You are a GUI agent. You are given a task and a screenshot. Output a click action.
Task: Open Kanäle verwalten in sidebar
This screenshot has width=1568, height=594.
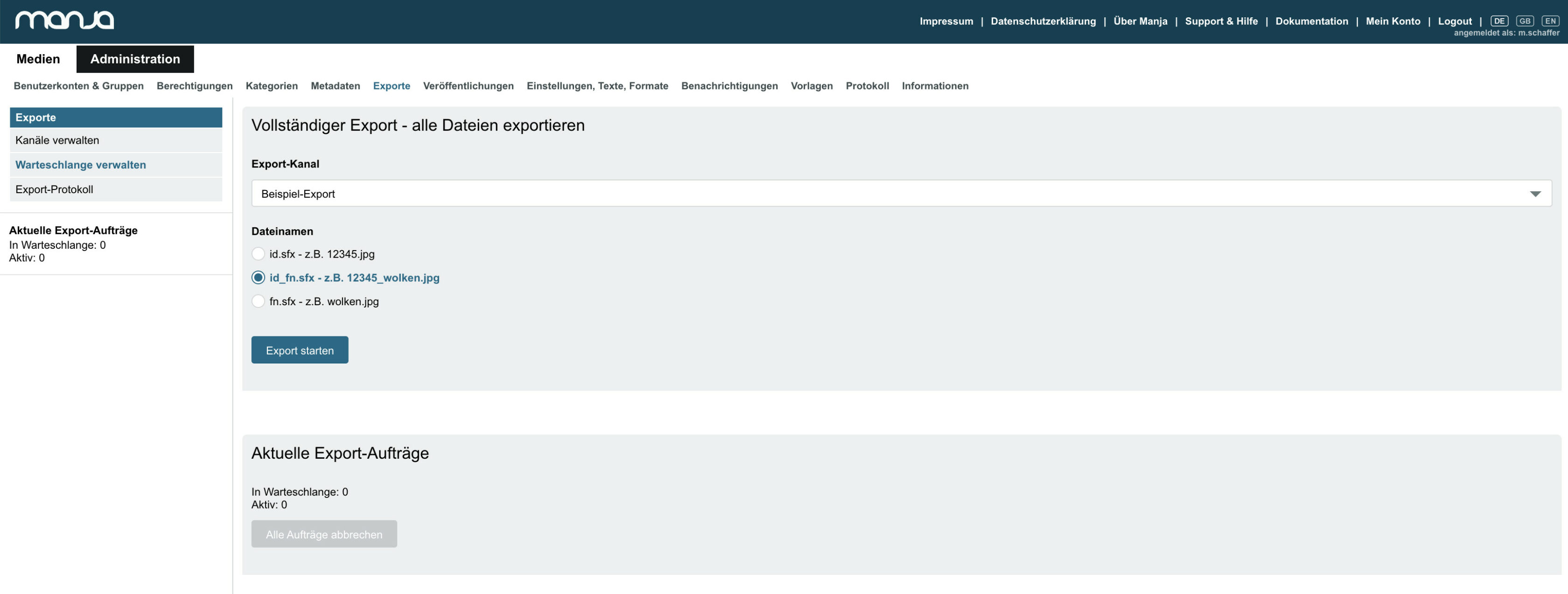(116, 140)
